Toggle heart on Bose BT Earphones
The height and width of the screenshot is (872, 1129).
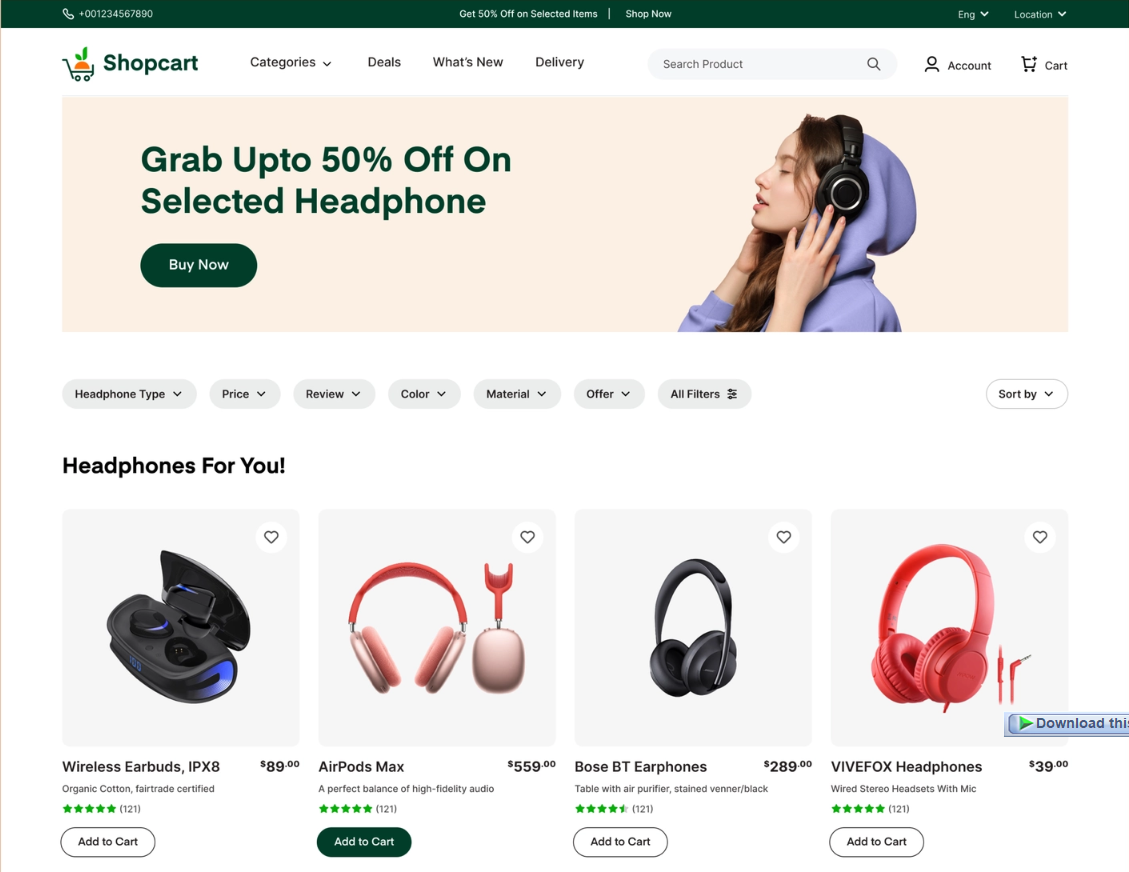(784, 537)
